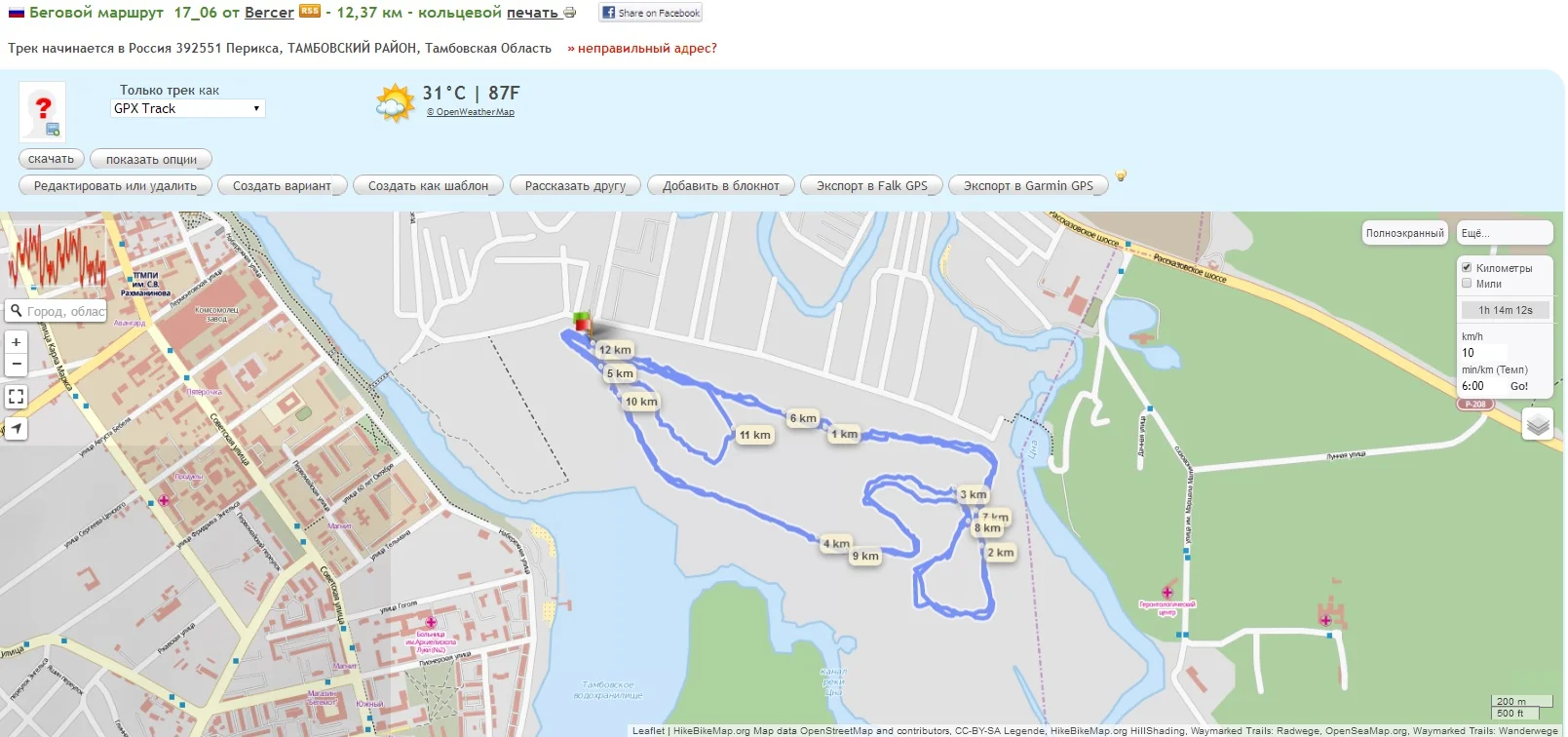Zoom out of the map
The image size is (1568, 737).
coord(16,365)
